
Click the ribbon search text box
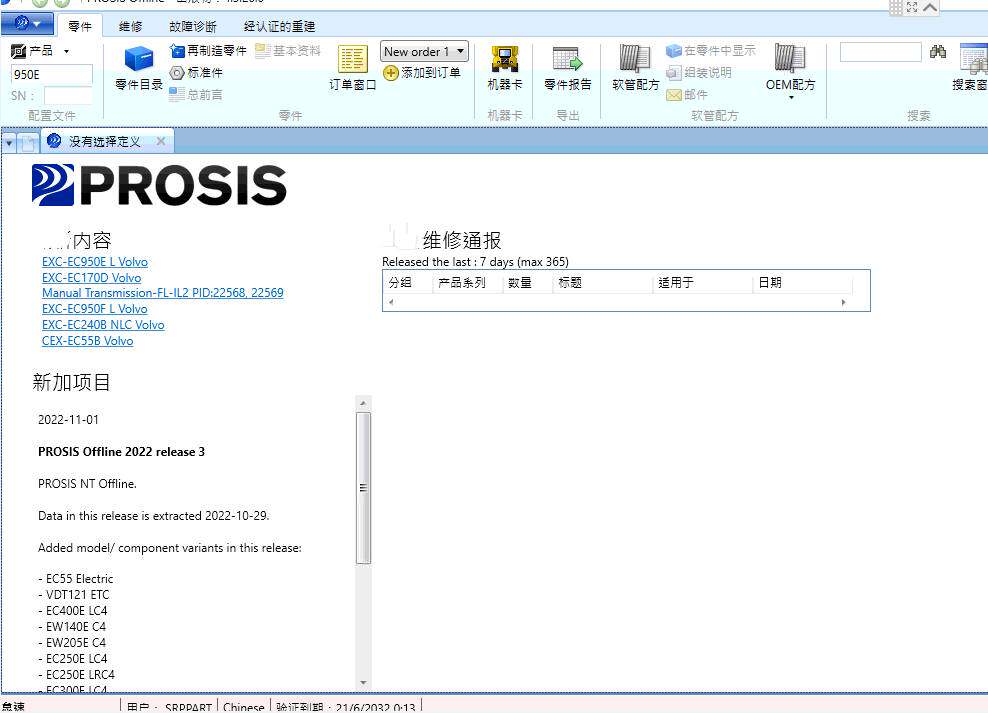click(x=881, y=52)
